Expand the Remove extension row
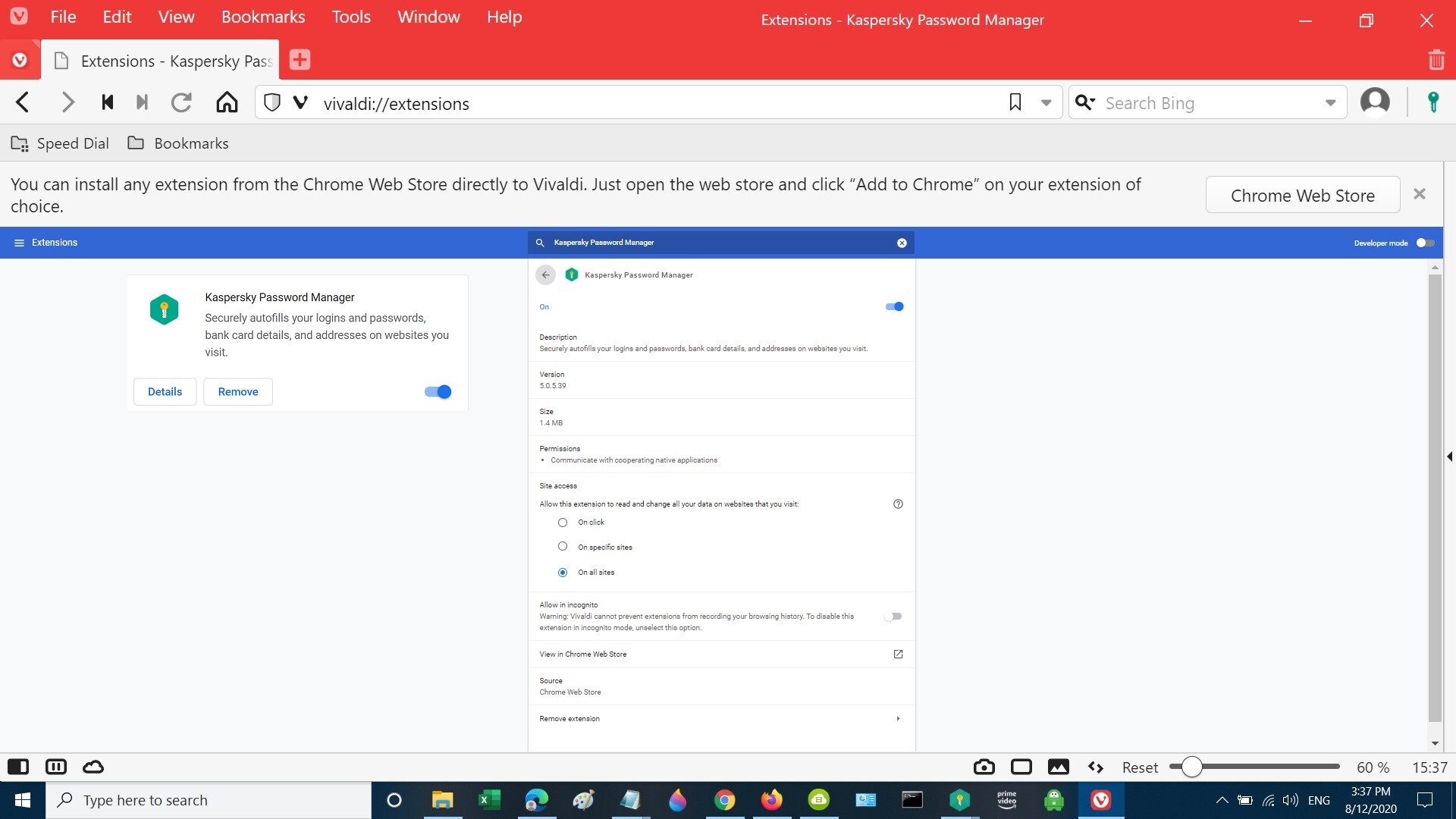1456x819 pixels. [898, 718]
